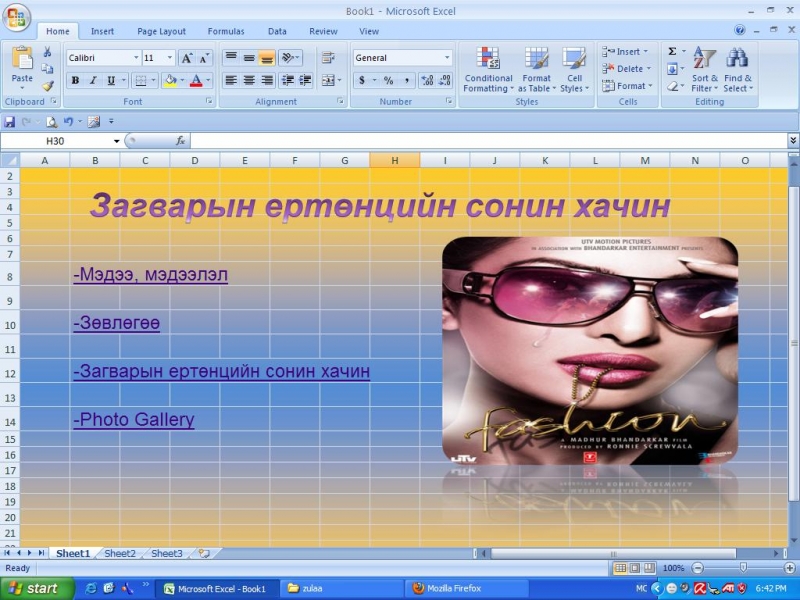Toggle Center horizontal alignment

(249, 81)
